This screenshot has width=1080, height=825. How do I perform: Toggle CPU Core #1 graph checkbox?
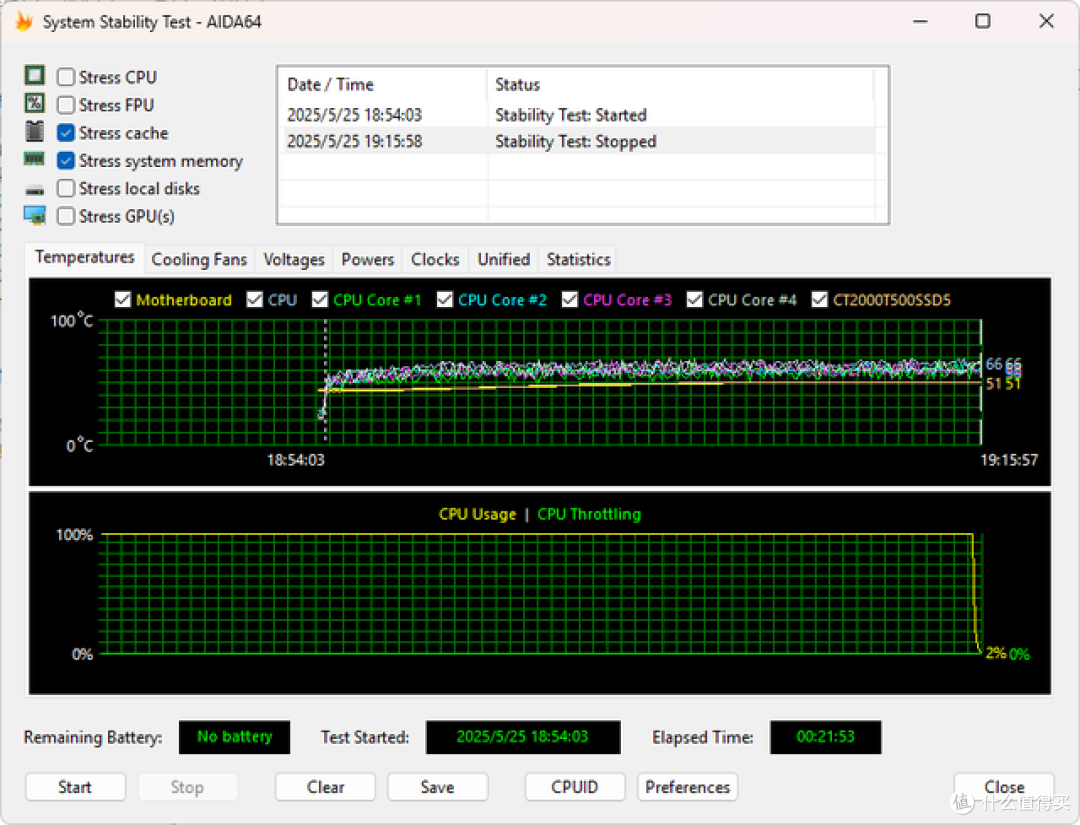pos(320,300)
